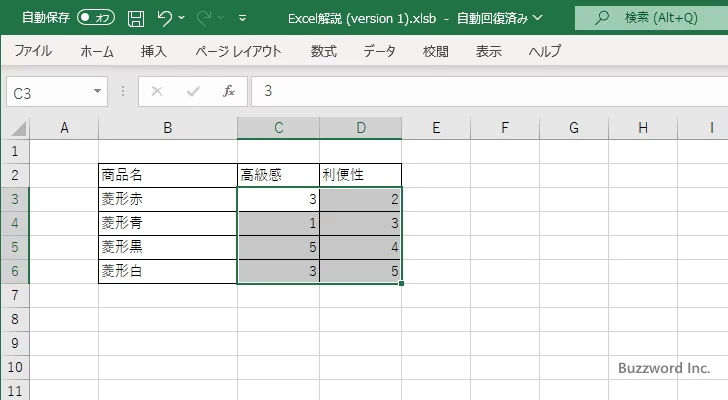Click cell C5 in the 菱形黒 row

(x=278, y=247)
